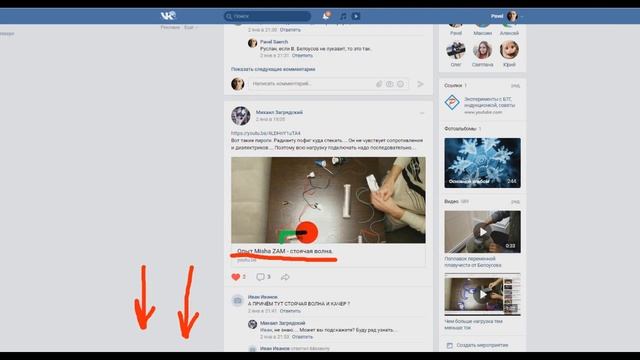Click the 'Видео' section header
640x360 pixels.
(x=451, y=202)
